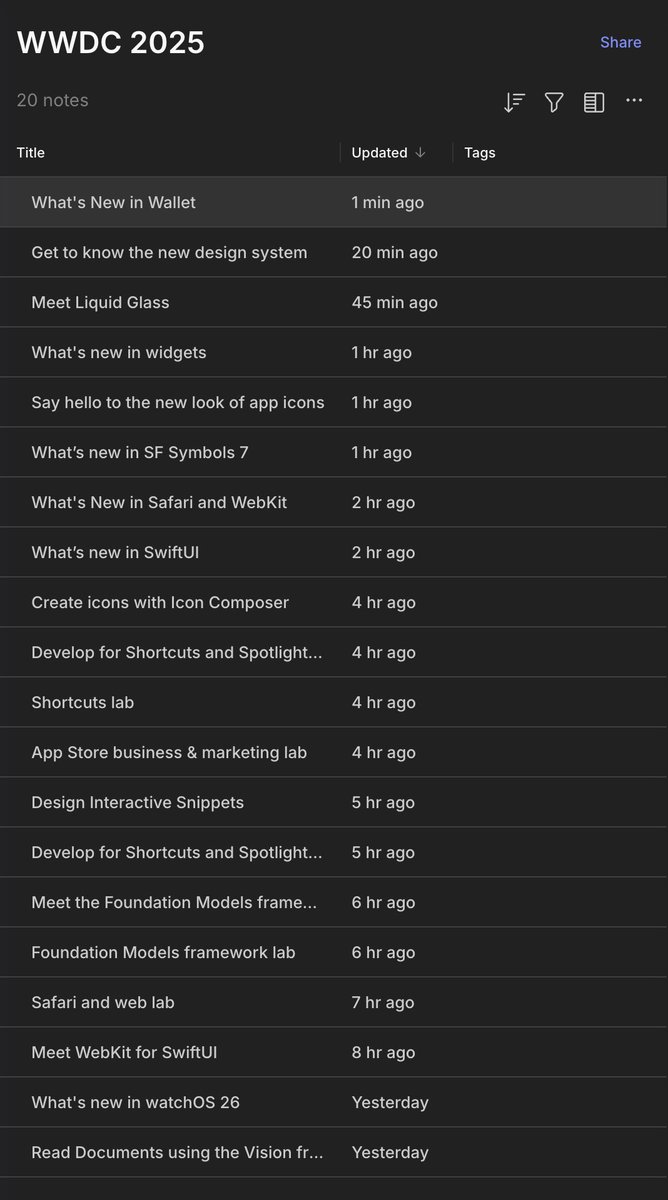Open Read Documents using the Vision framework
This screenshot has height=1200, width=668.
point(334,1152)
